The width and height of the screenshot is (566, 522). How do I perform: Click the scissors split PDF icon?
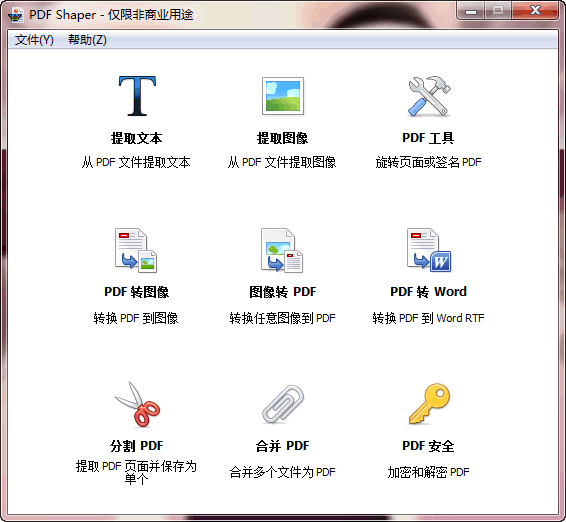pyautogui.click(x=137, y=404)
